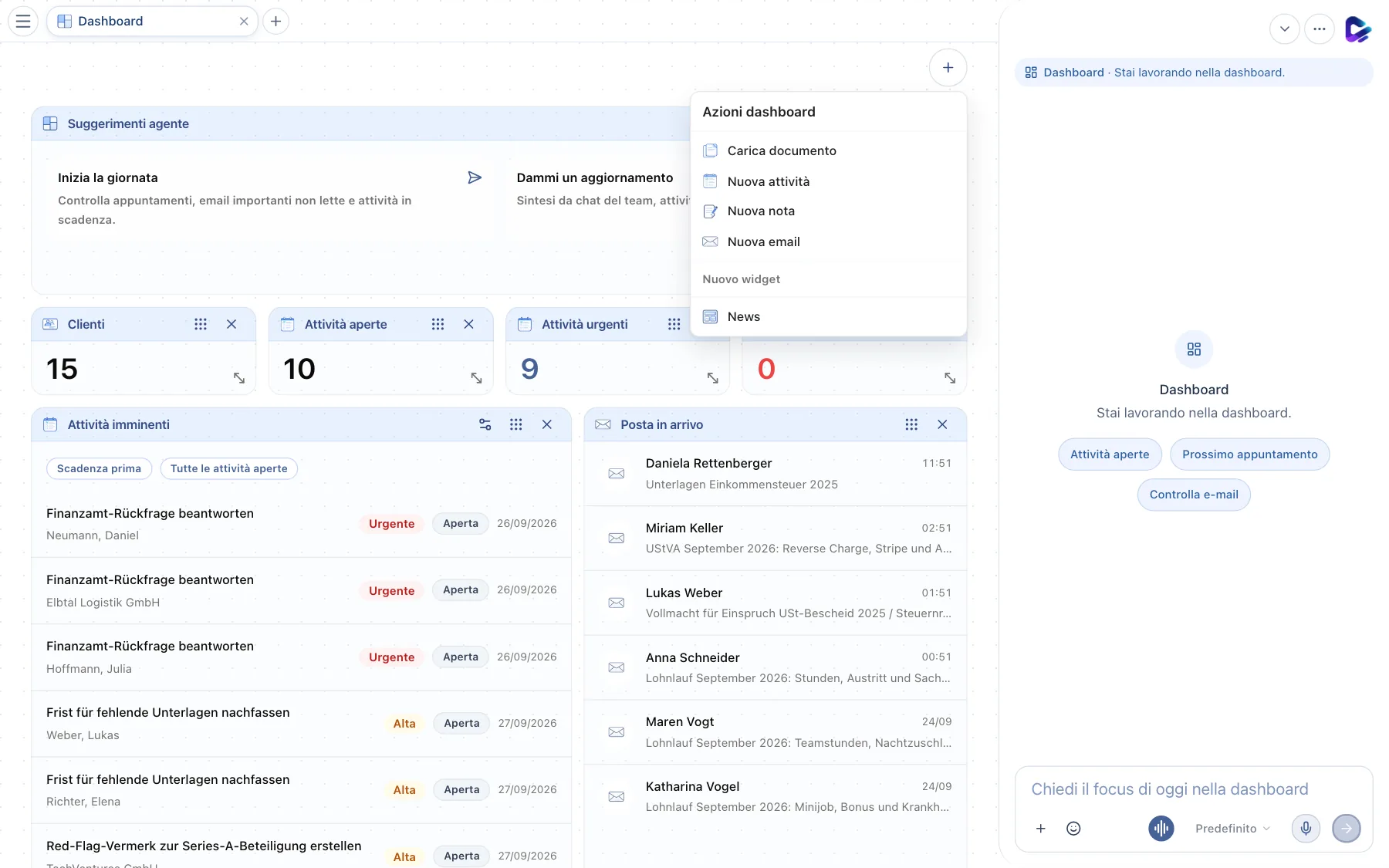The image size is (1389, 868).
Task: Click the microphone icon in chat input
Action: pos(1306,829)
